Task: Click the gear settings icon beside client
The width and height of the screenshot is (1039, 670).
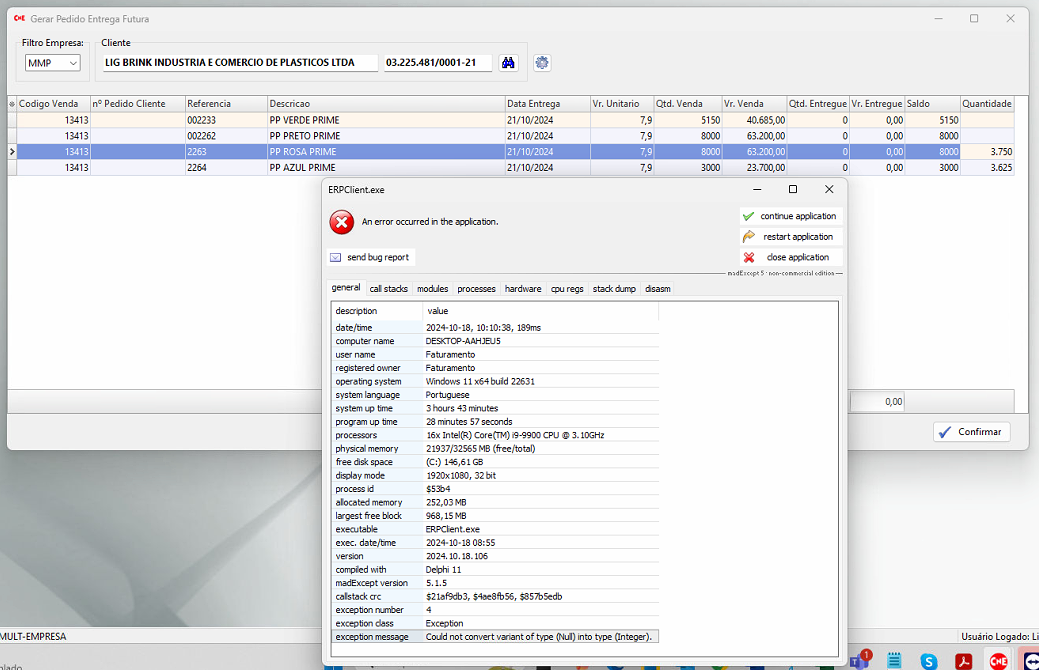Action: click(x=542, y=63)
